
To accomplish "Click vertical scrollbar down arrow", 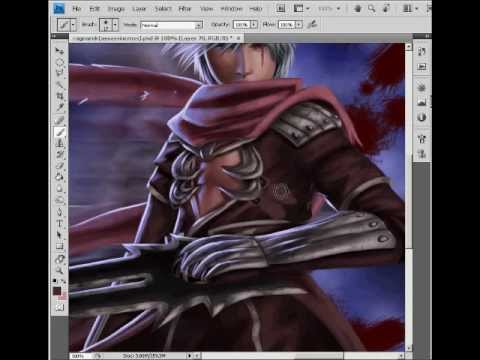I will [x=409, y=348].
